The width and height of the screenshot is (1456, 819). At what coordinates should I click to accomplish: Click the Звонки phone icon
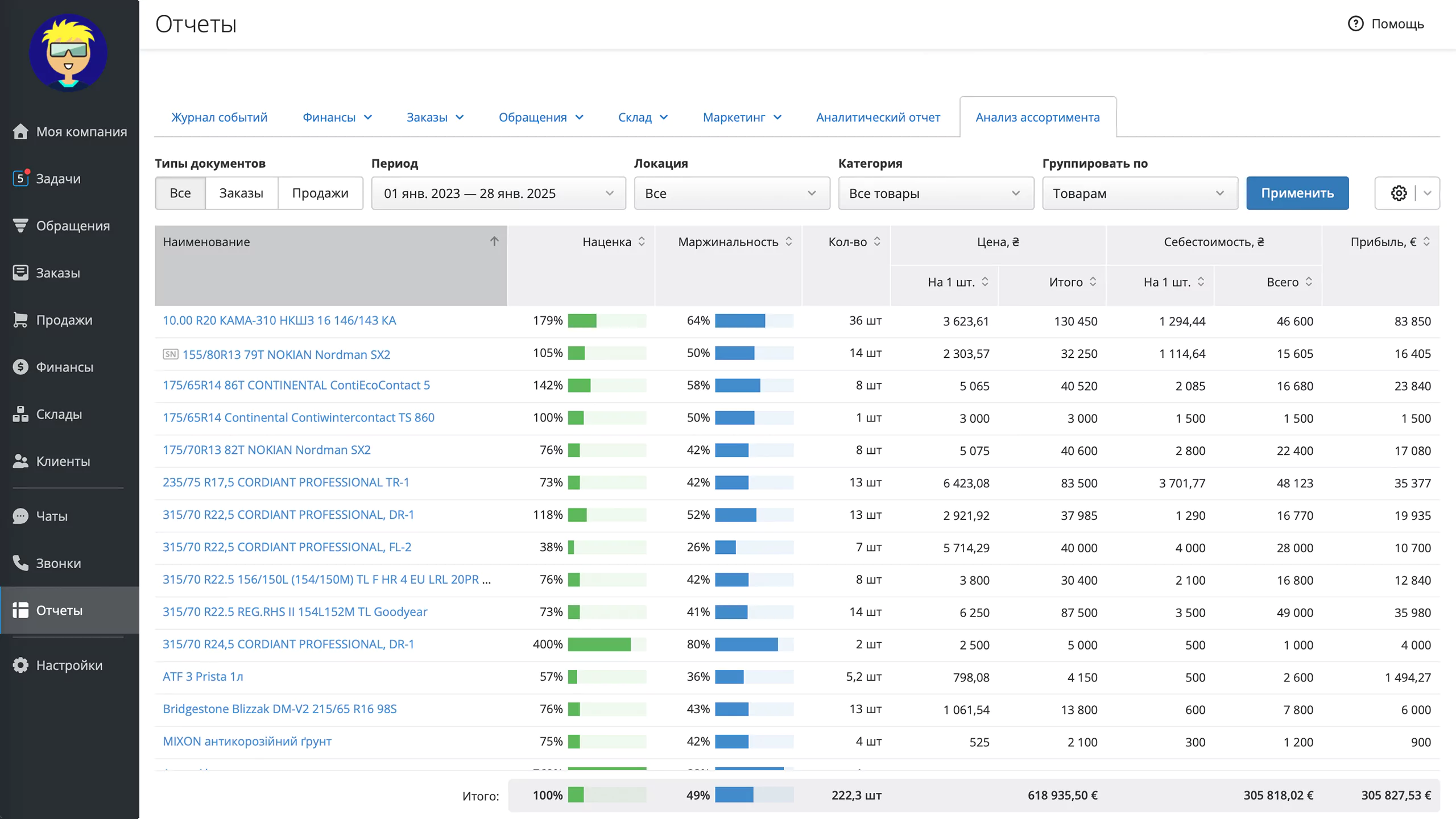(x=20, y=563)
